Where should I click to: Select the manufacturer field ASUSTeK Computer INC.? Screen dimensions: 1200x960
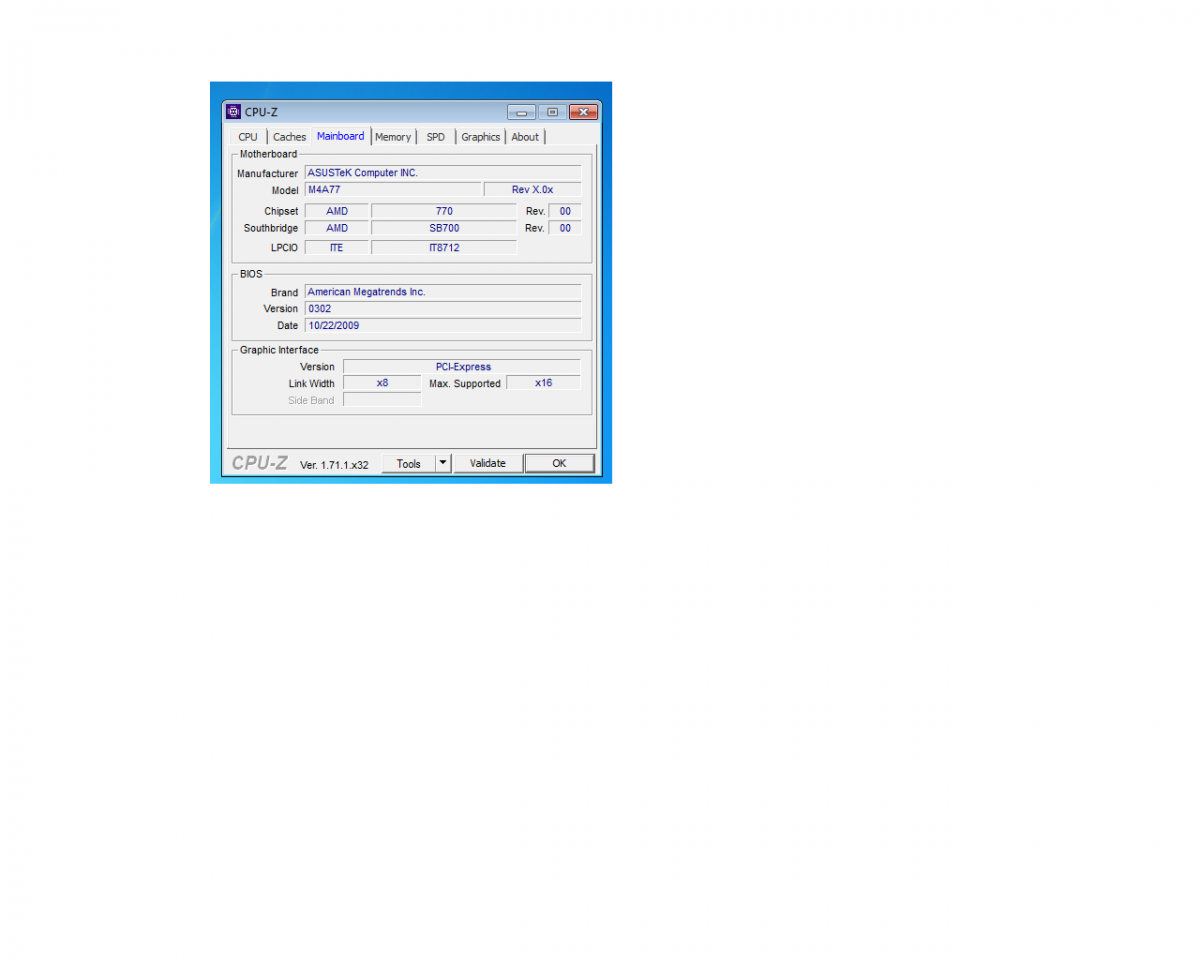click(x=442, y=173)
